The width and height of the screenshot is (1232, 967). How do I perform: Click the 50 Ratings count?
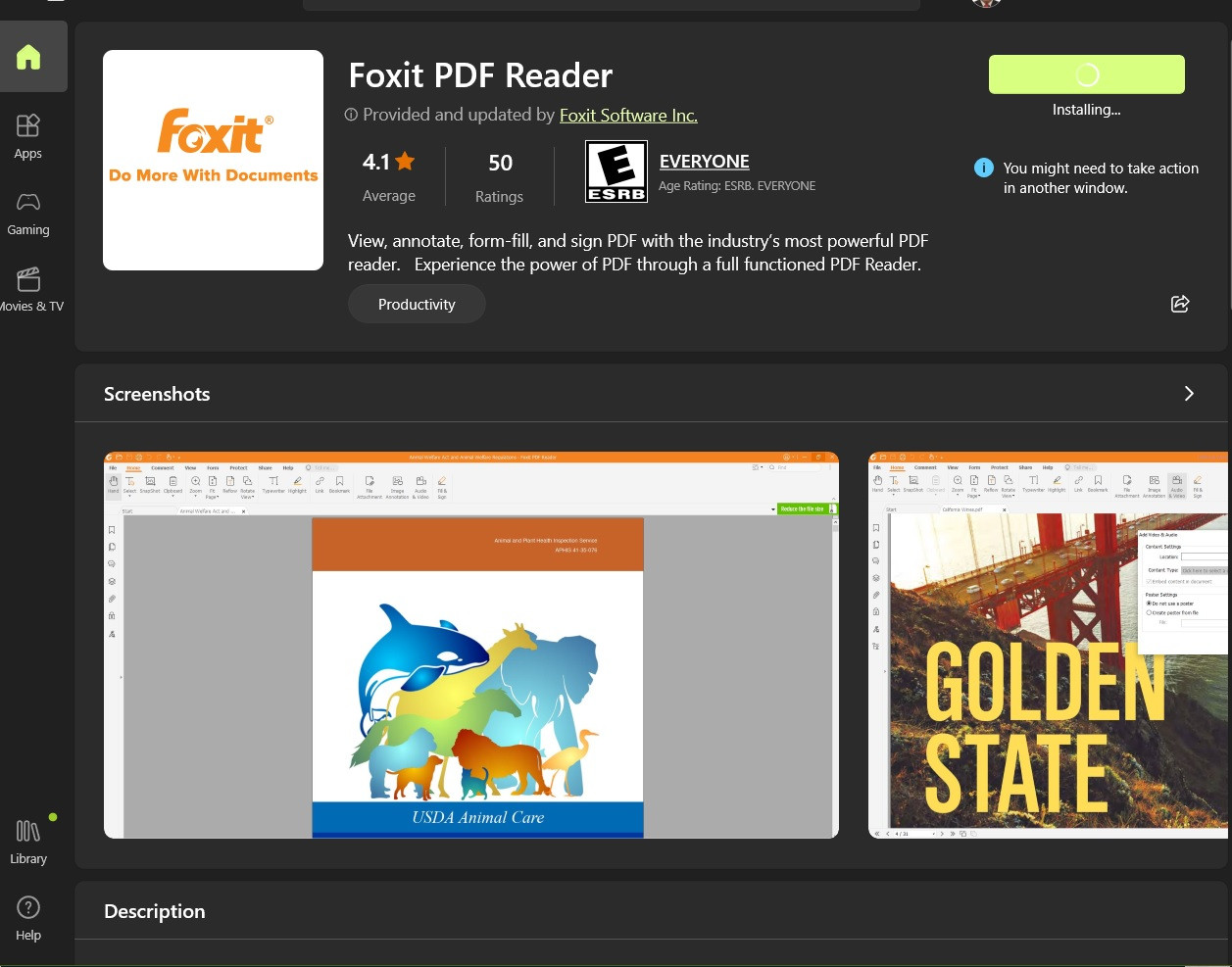click(x=500, y=176)
